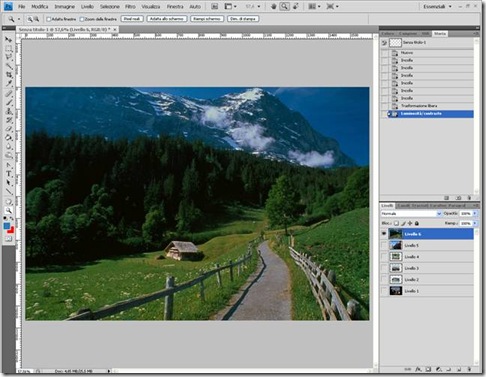Image resolution: width=486 pixels, height=377 pixels.
Task: Click the Pixel reali button
Action: pyautogui.click(x=132, y=19)
